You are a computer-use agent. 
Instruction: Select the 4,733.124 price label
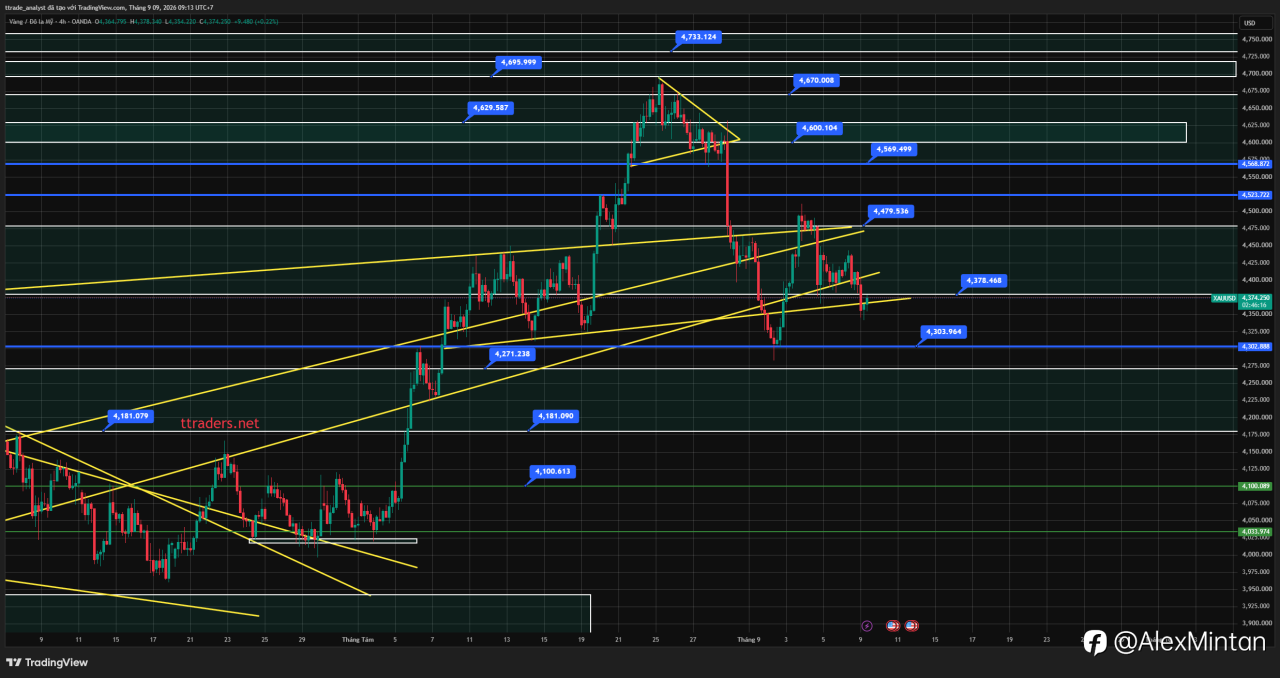coord(699,37)
